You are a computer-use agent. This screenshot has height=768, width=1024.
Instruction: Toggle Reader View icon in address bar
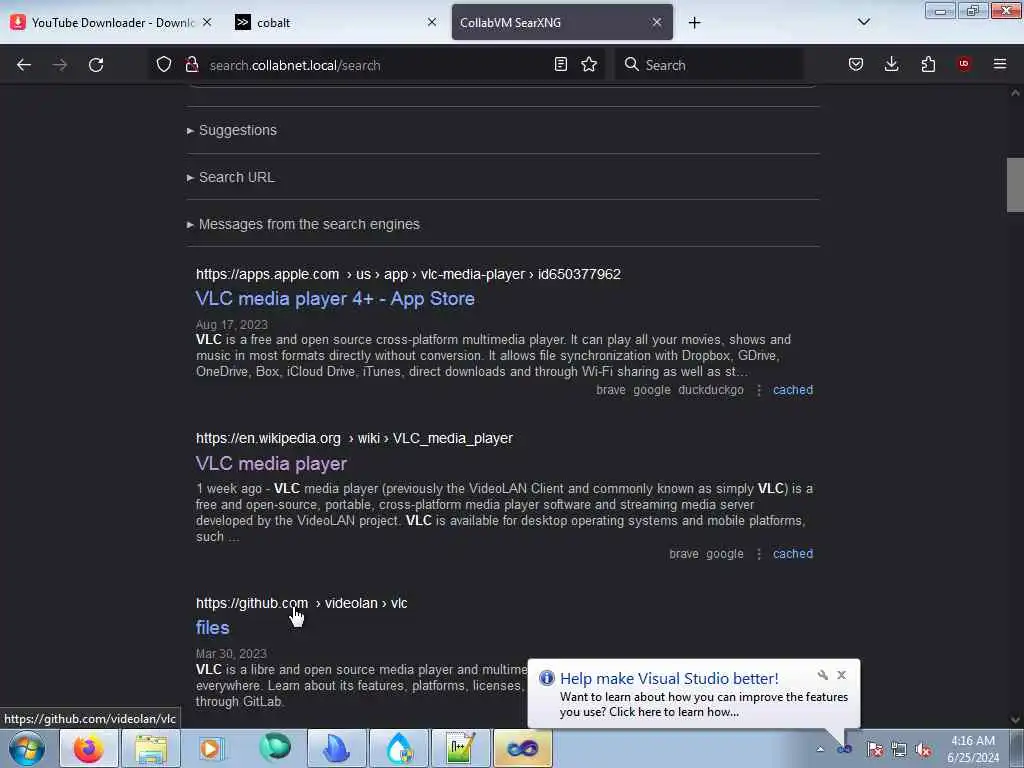[560, 64]
